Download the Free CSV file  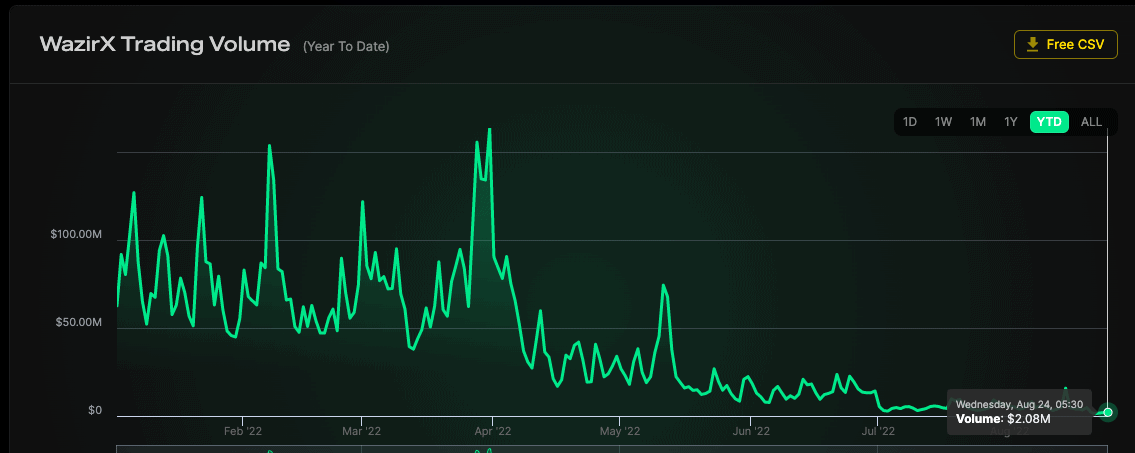[x=1066, y=45]
